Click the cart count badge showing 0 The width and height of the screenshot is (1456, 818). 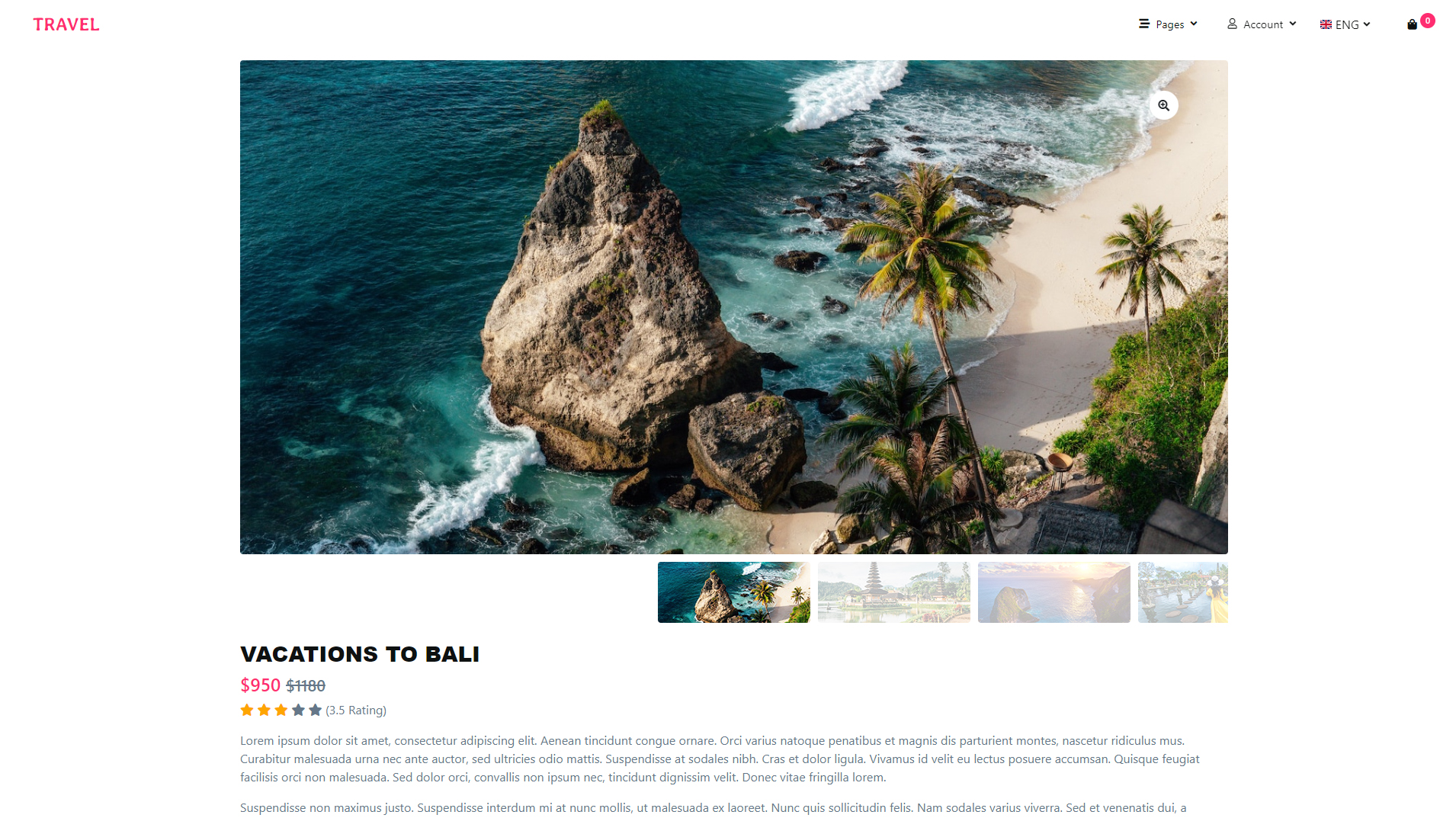(x=1428, y=21)
